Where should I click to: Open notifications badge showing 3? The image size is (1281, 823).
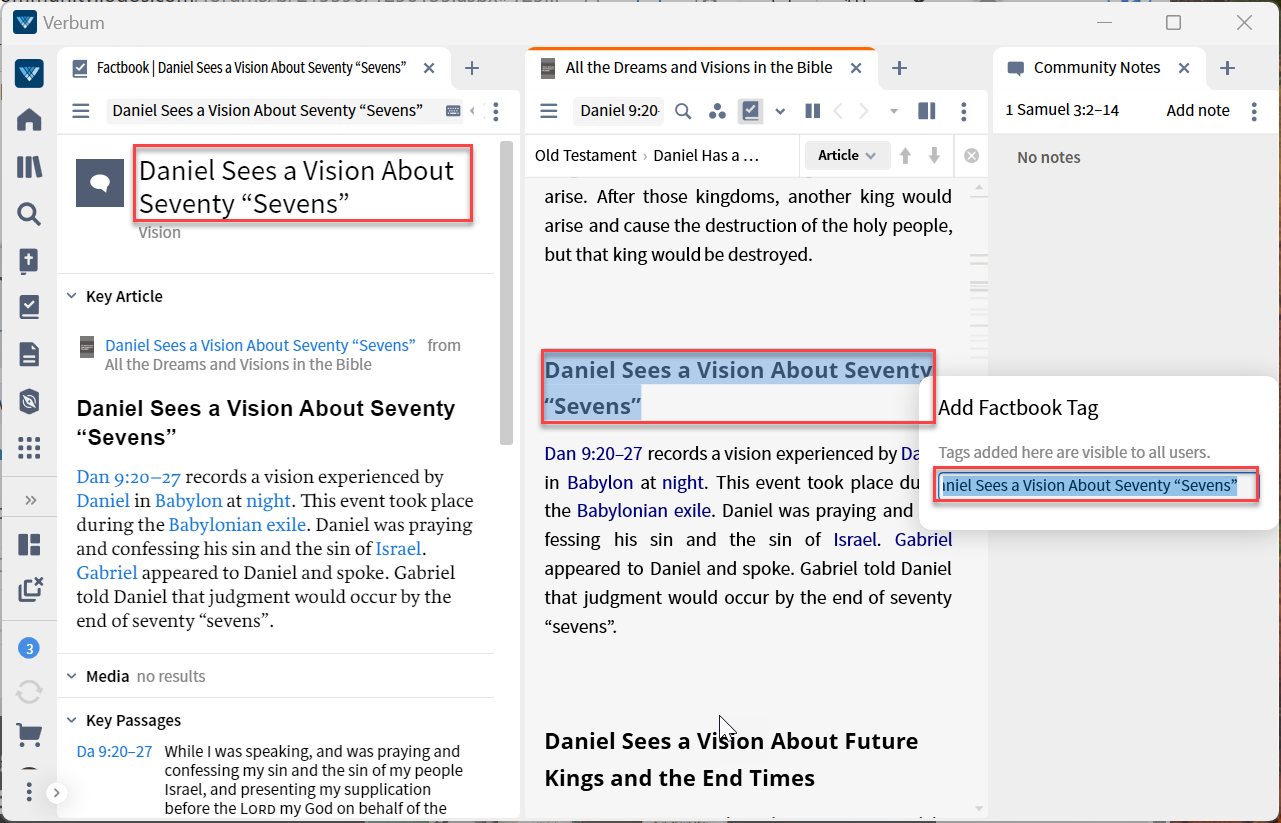[29, 649]
